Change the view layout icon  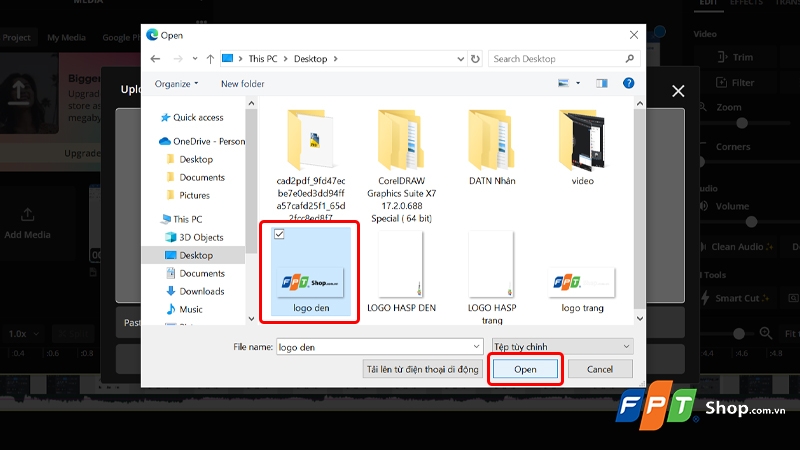563,83
